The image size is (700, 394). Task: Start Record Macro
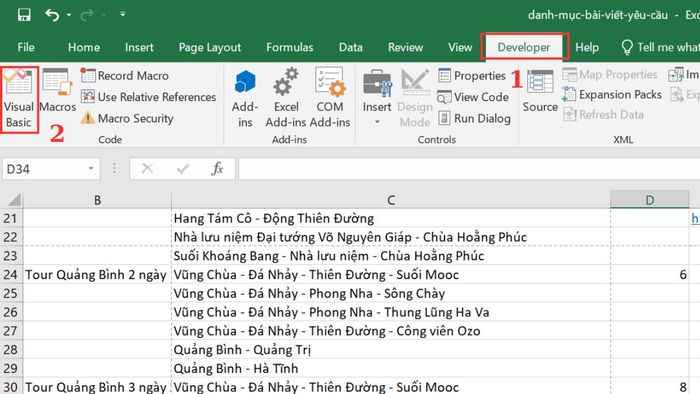pos(125,75)
